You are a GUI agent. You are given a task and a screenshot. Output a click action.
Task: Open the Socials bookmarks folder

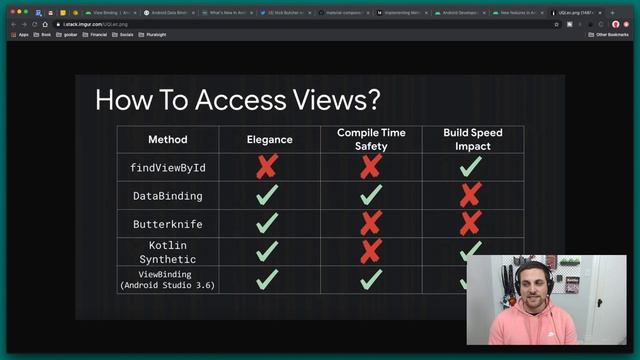[123, 35]
